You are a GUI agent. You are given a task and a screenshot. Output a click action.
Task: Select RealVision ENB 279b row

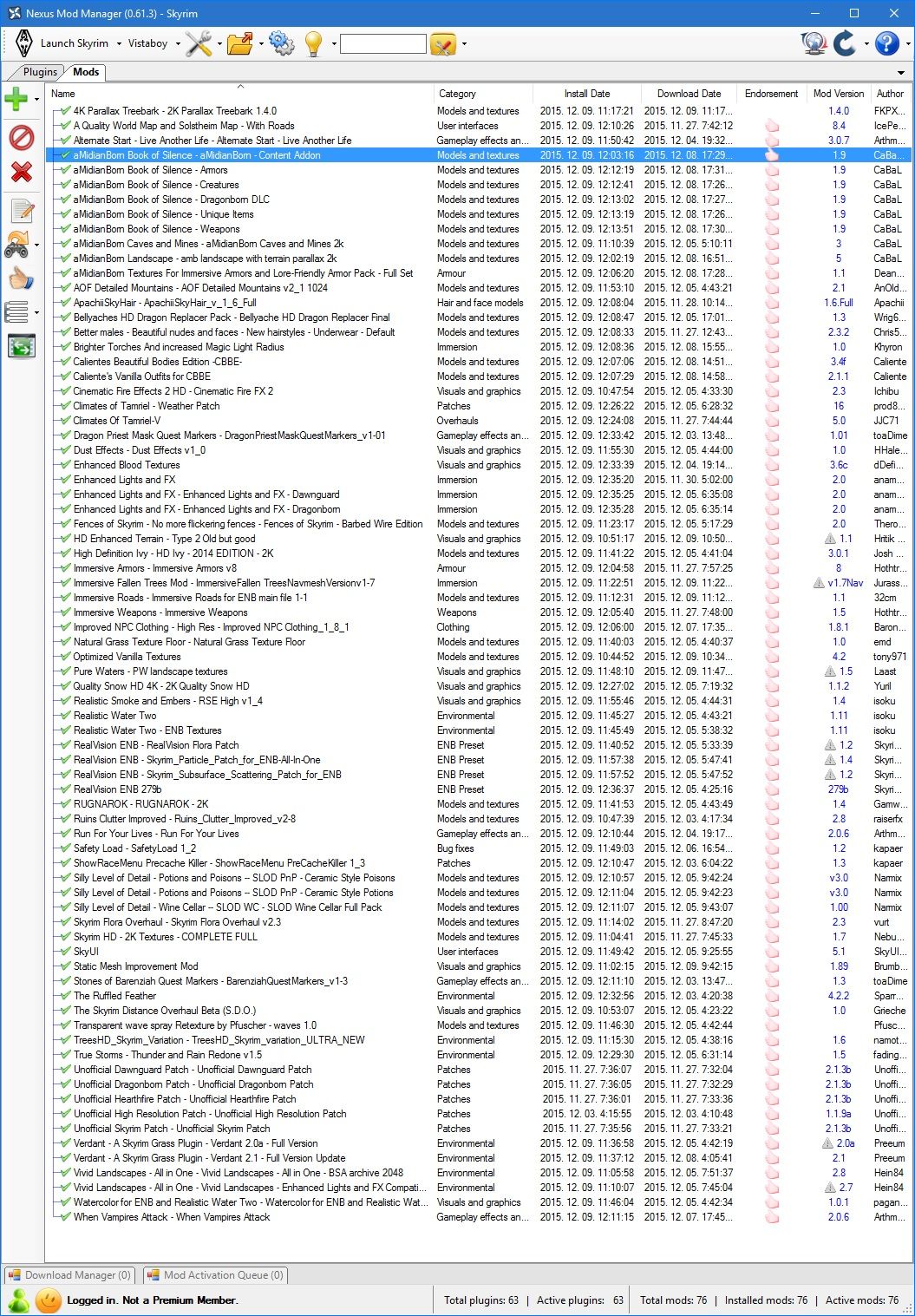[479, 789]
